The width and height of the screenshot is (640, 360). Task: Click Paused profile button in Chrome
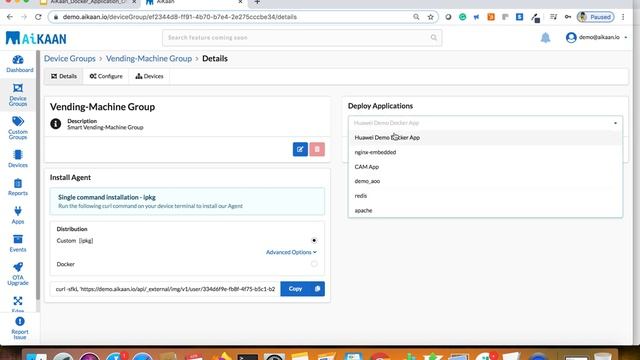(x=596, y=17)
